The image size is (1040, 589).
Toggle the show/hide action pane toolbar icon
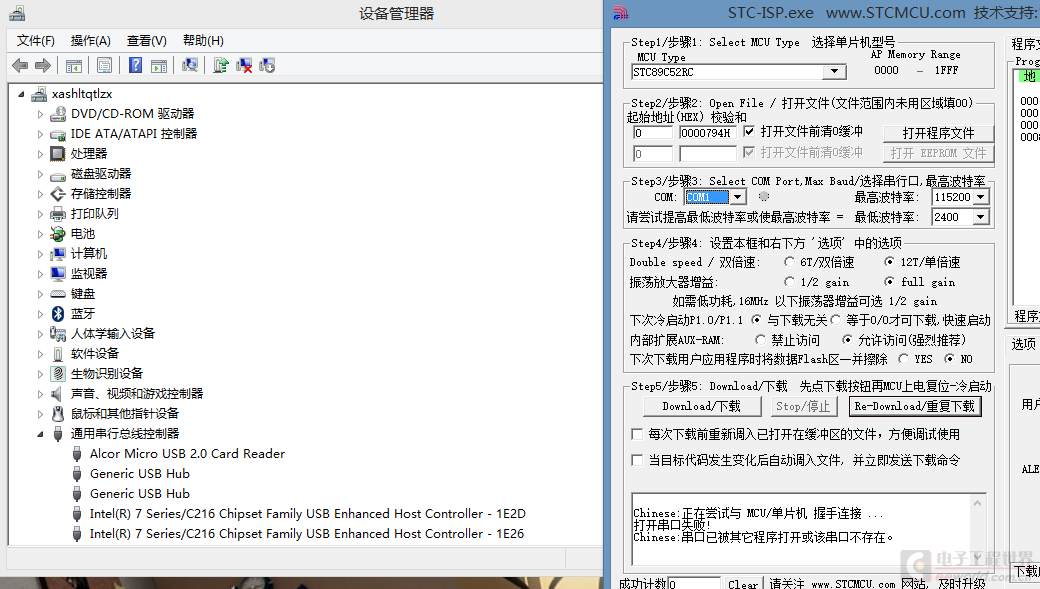(159, 66)
